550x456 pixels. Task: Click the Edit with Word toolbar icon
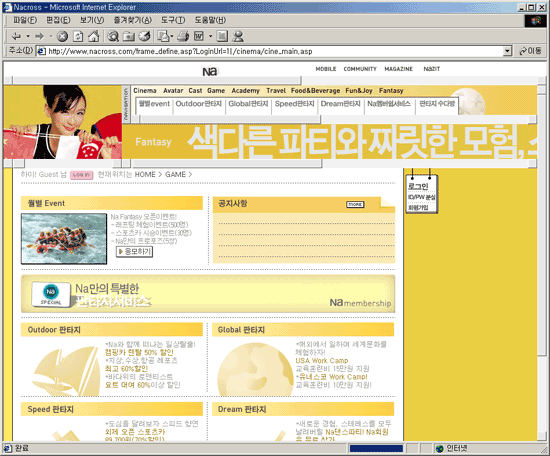[199, 36]
